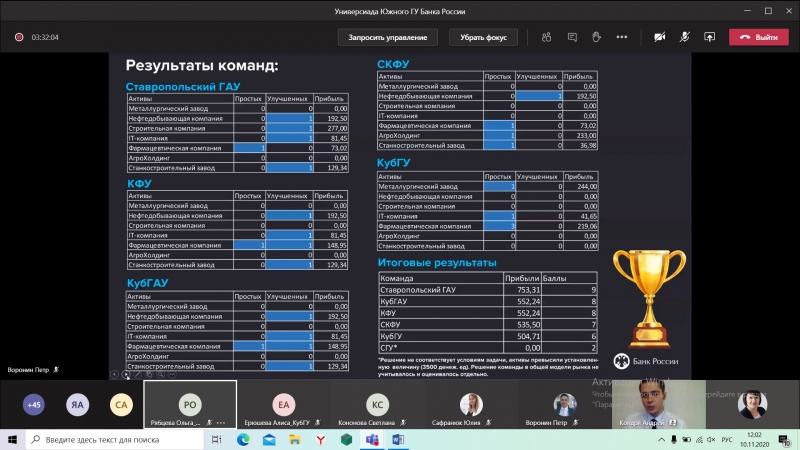Click the Windows search text box
Screen dimensions: 800x450
[115, 439]
